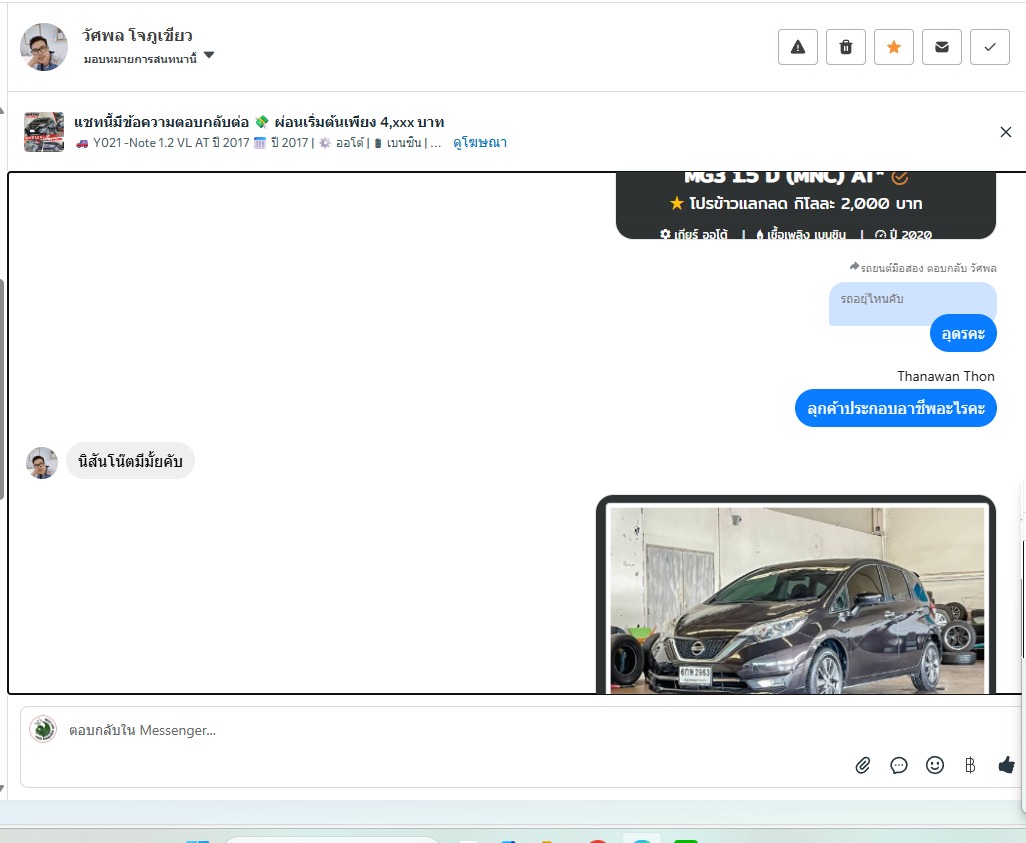The height and width of the screenshot is (843, 1026).
Task: Click the ลูกค้าประกอบอาชีพอะไรคะ message bubble
Action: pos(896,408)
